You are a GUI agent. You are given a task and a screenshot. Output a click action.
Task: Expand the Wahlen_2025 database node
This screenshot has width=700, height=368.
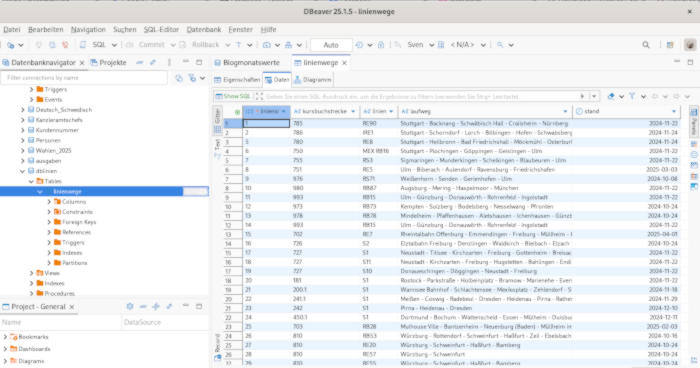coord(23,151)
